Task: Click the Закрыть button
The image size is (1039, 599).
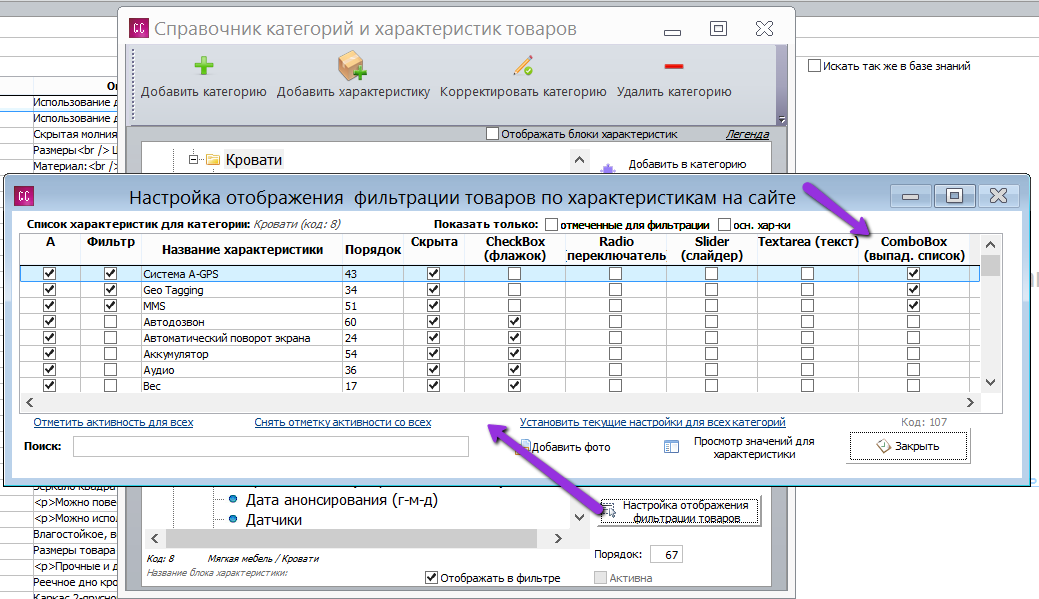Action: [x=908, y=446]
